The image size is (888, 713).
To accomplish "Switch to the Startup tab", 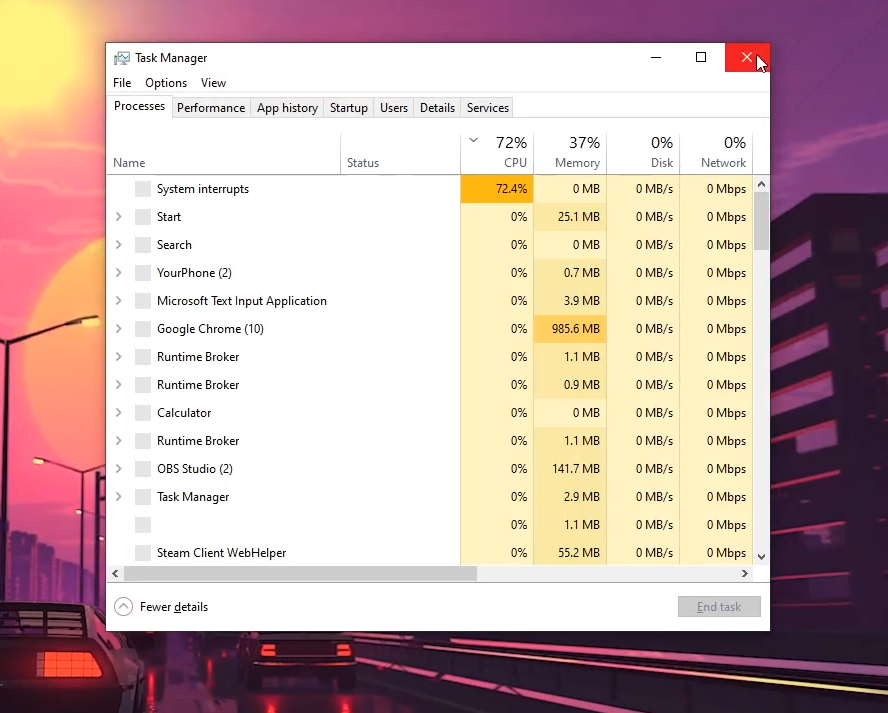I will [x=349, y=108].
